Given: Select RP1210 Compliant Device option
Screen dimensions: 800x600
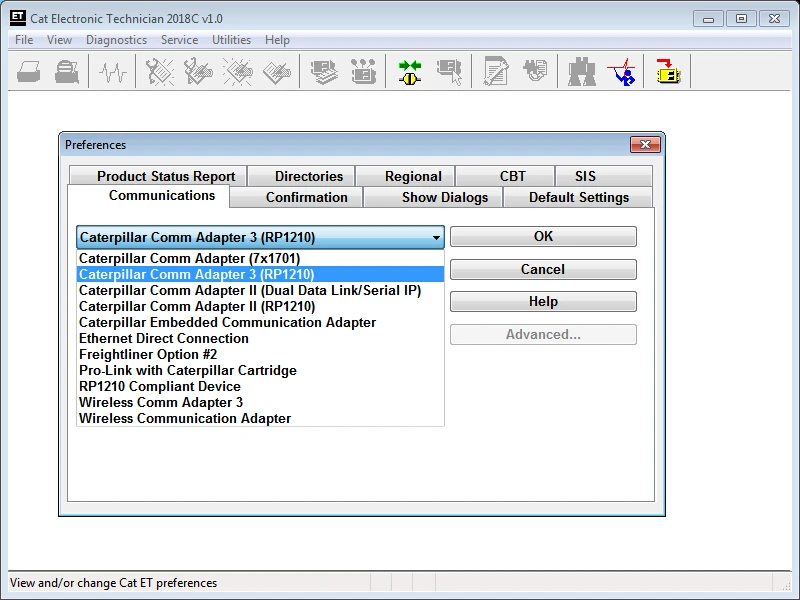Looking at the screenshot, I should [x=260, y=386].
